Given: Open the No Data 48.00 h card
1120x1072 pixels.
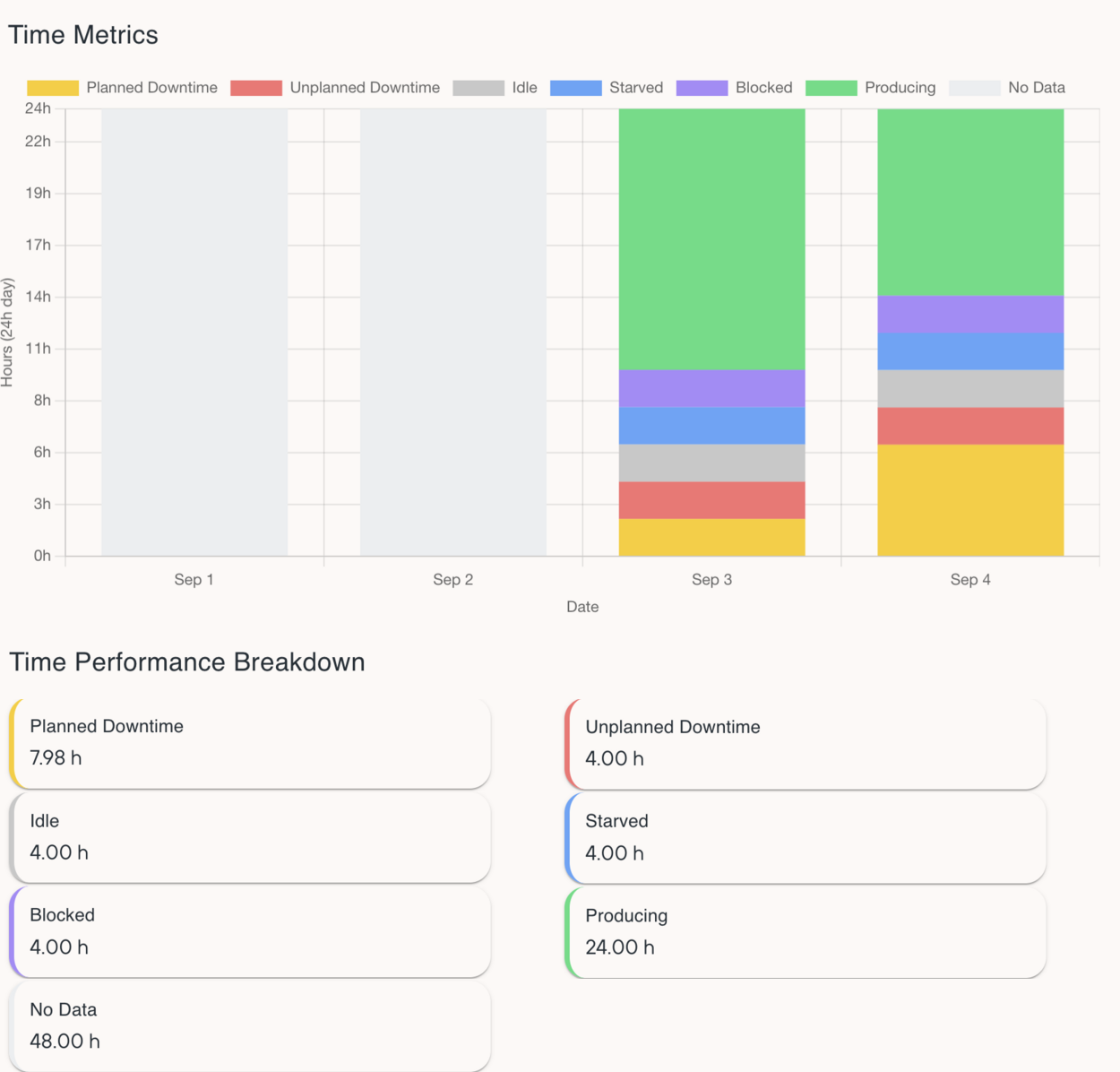Looking at the screenshot, I should click(250, 1026).
